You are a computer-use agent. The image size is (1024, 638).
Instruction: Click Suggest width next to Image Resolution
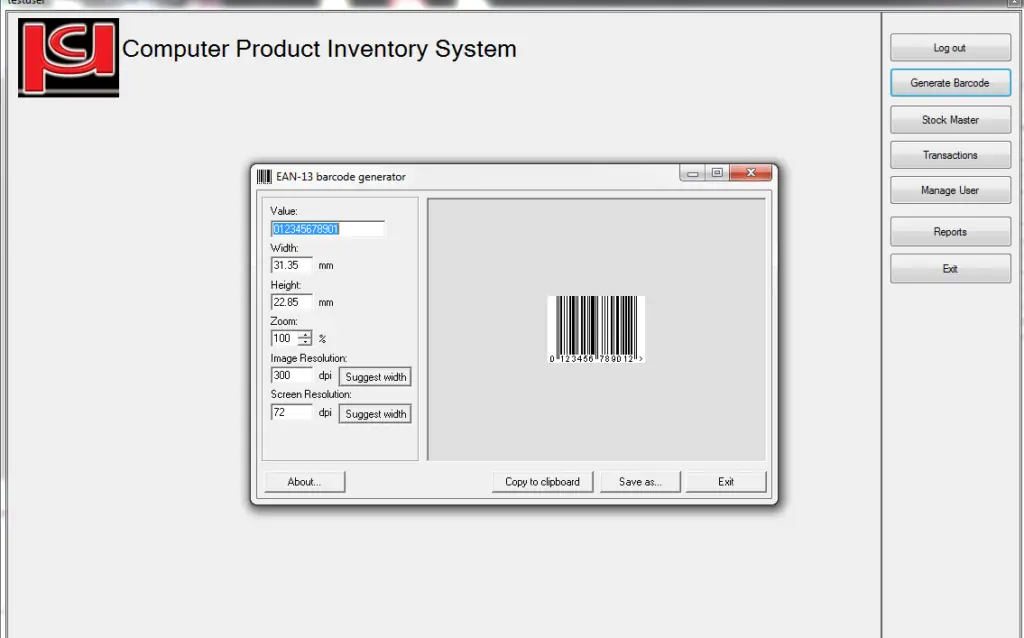point(374,376)
